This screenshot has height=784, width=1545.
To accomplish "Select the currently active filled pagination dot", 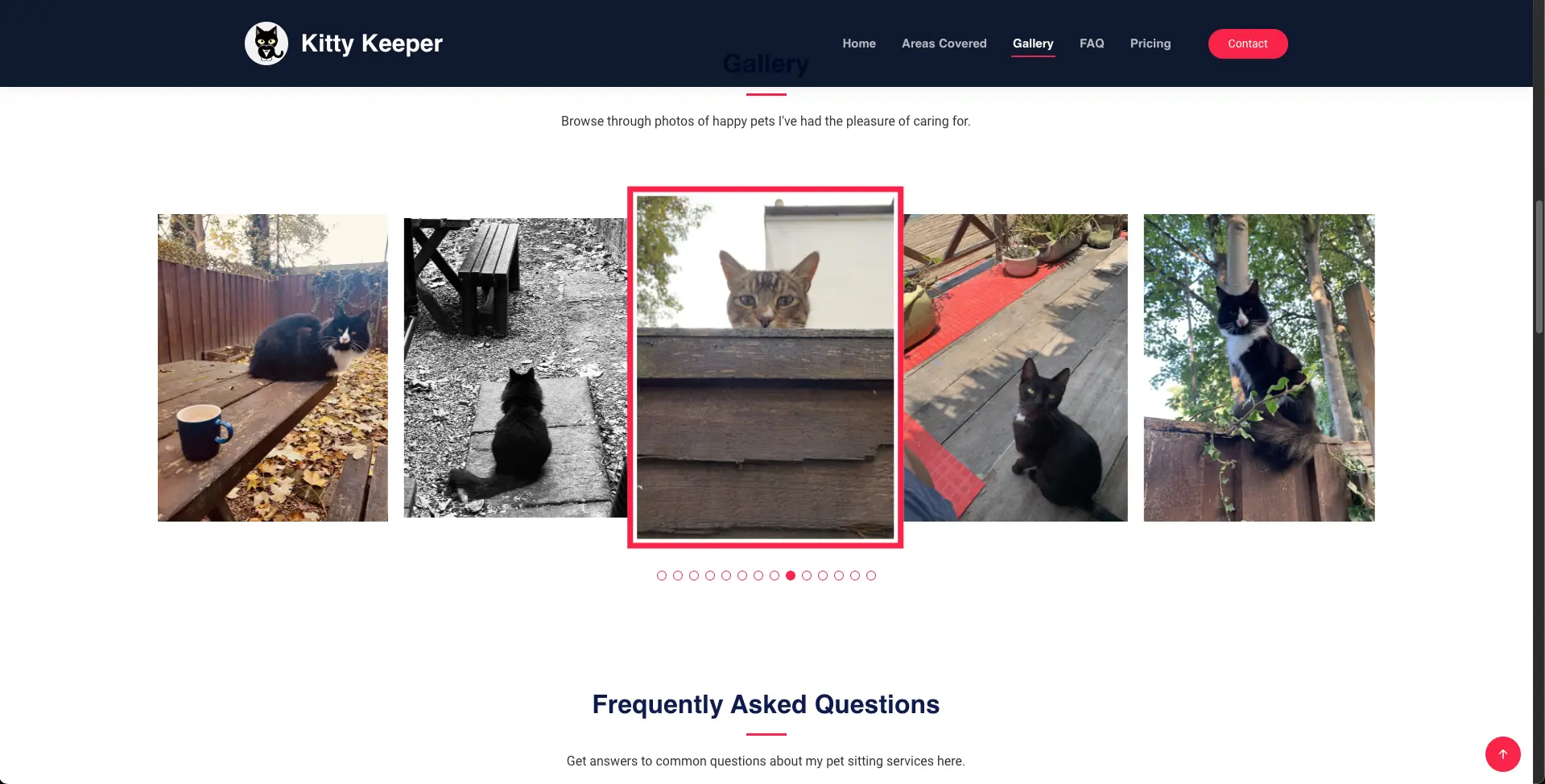I will click(x=791, y=576).
